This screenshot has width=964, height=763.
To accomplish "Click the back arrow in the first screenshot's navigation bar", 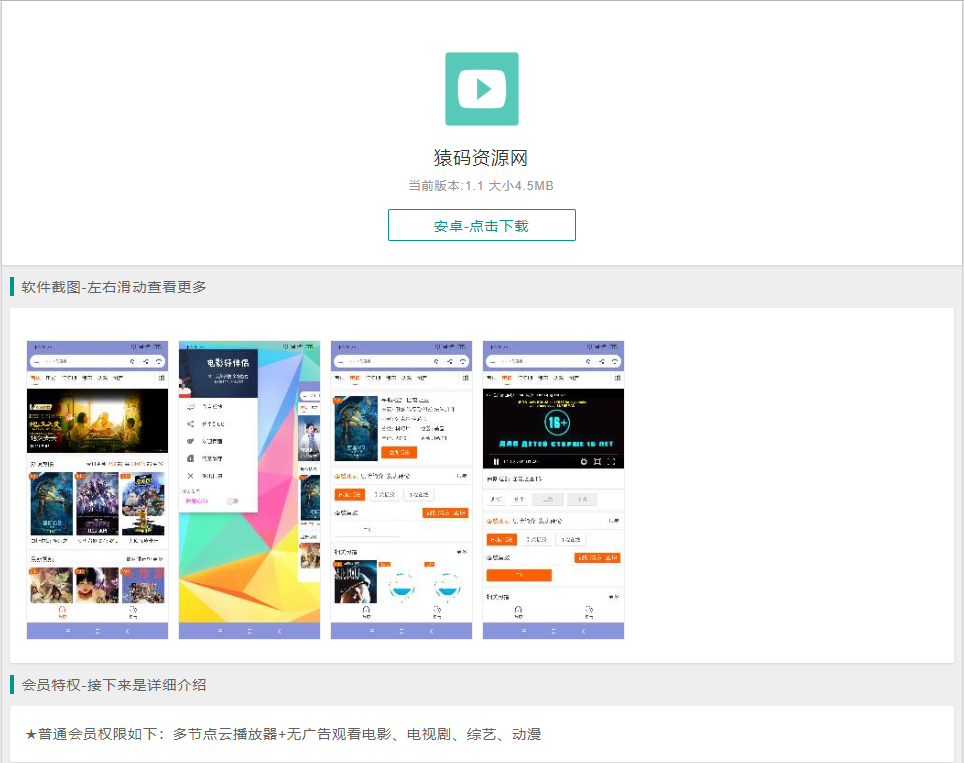I will (127, 631).
